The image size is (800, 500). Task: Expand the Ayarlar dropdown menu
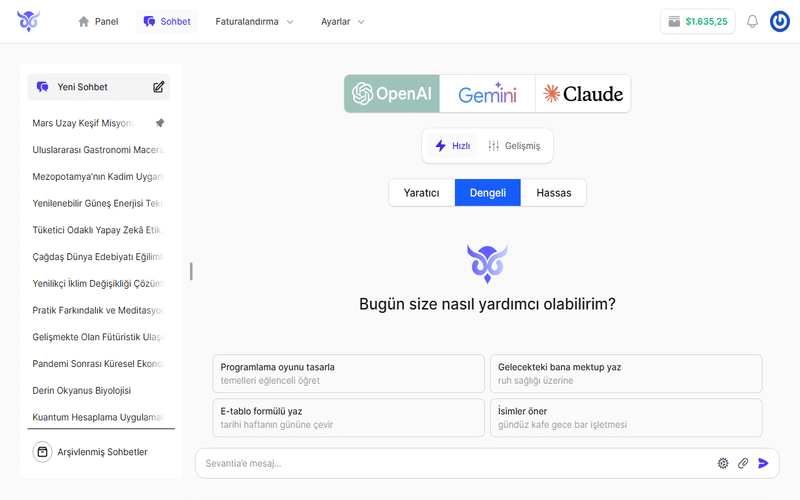coord(343,21)
